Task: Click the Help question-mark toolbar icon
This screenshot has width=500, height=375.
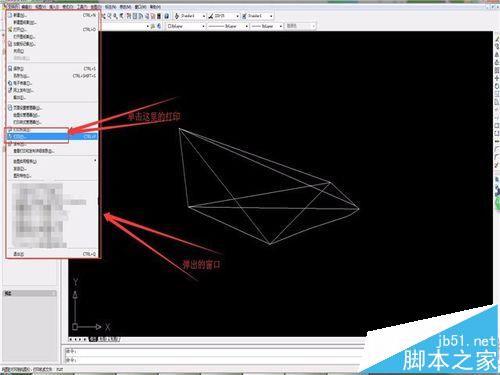Action: [167, 16]
